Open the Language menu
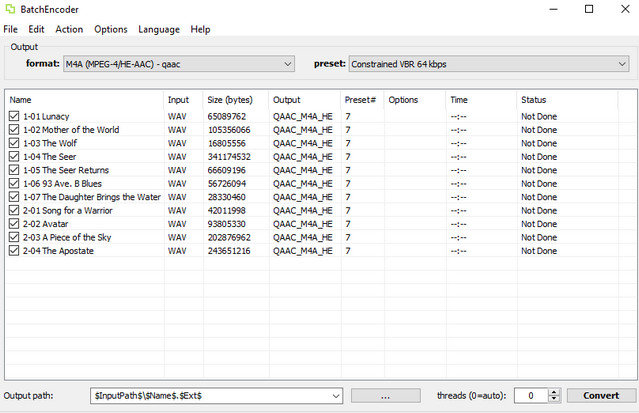Screen dimensions: 639x413 pyautogui.click(x=159, y=29)
